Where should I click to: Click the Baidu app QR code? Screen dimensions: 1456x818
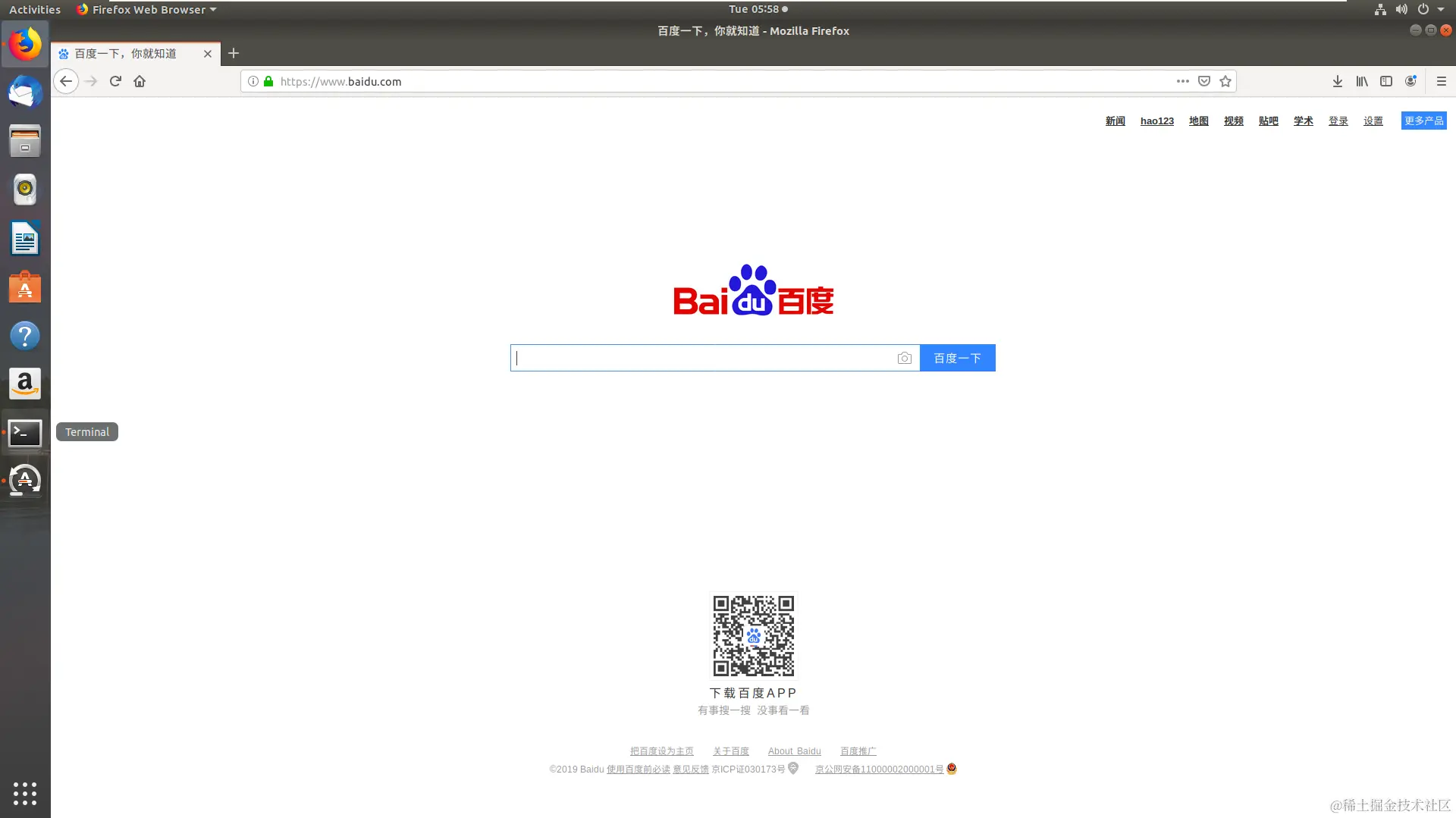pos(754,635)
